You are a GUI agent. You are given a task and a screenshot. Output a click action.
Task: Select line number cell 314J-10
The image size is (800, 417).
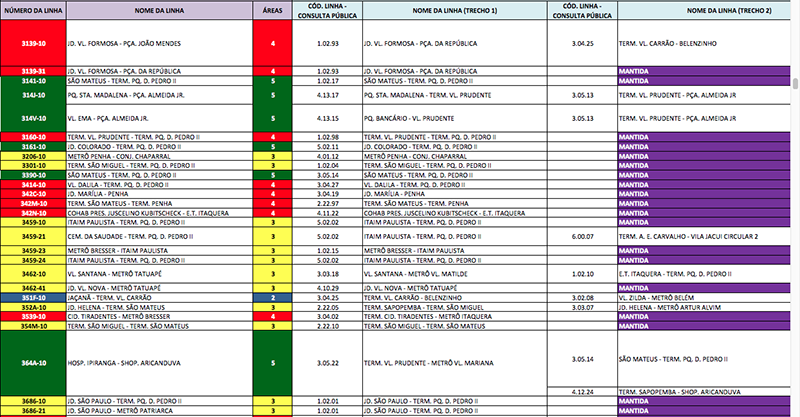33,95
